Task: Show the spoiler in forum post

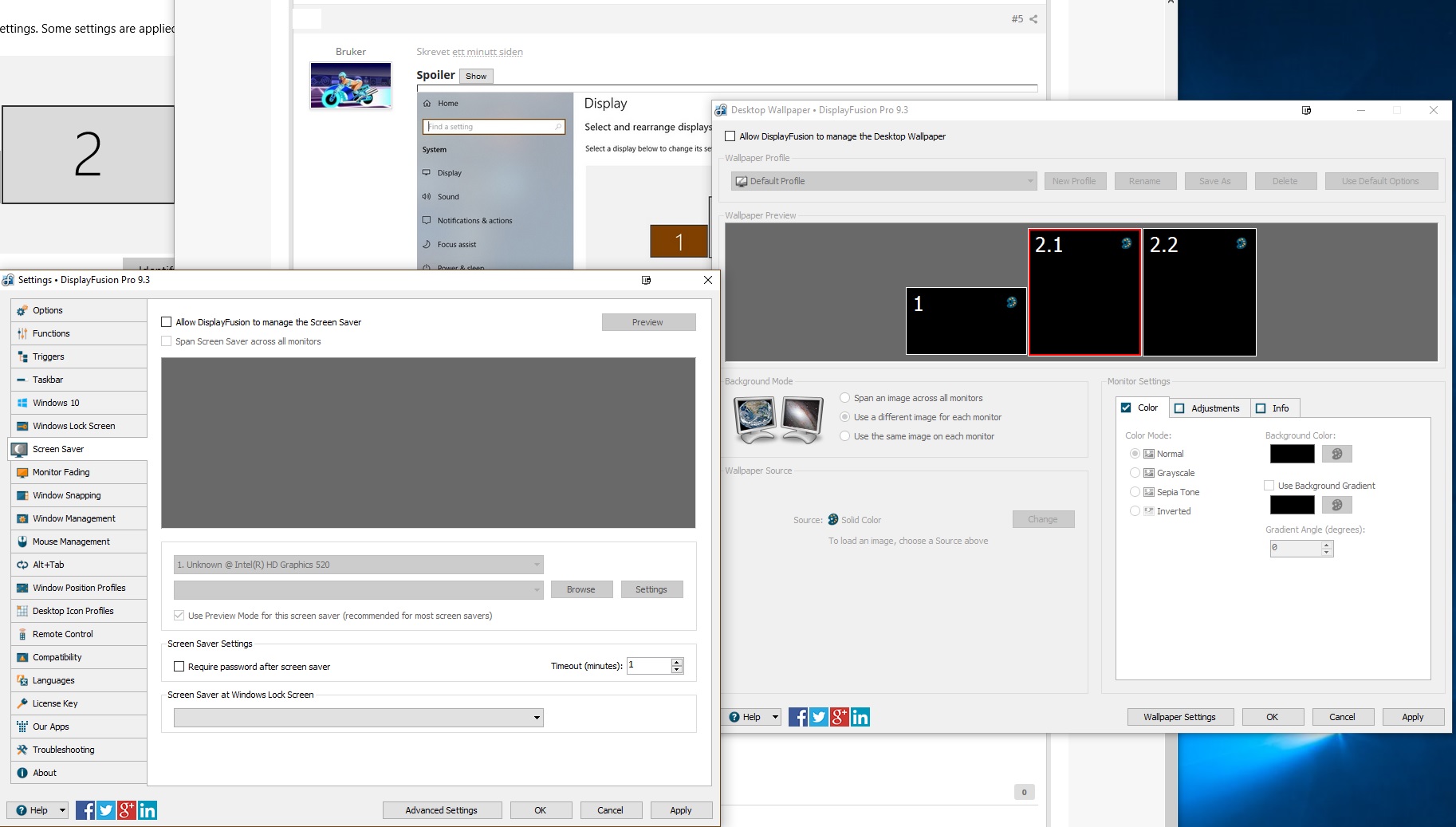Action: coord(476,77)
